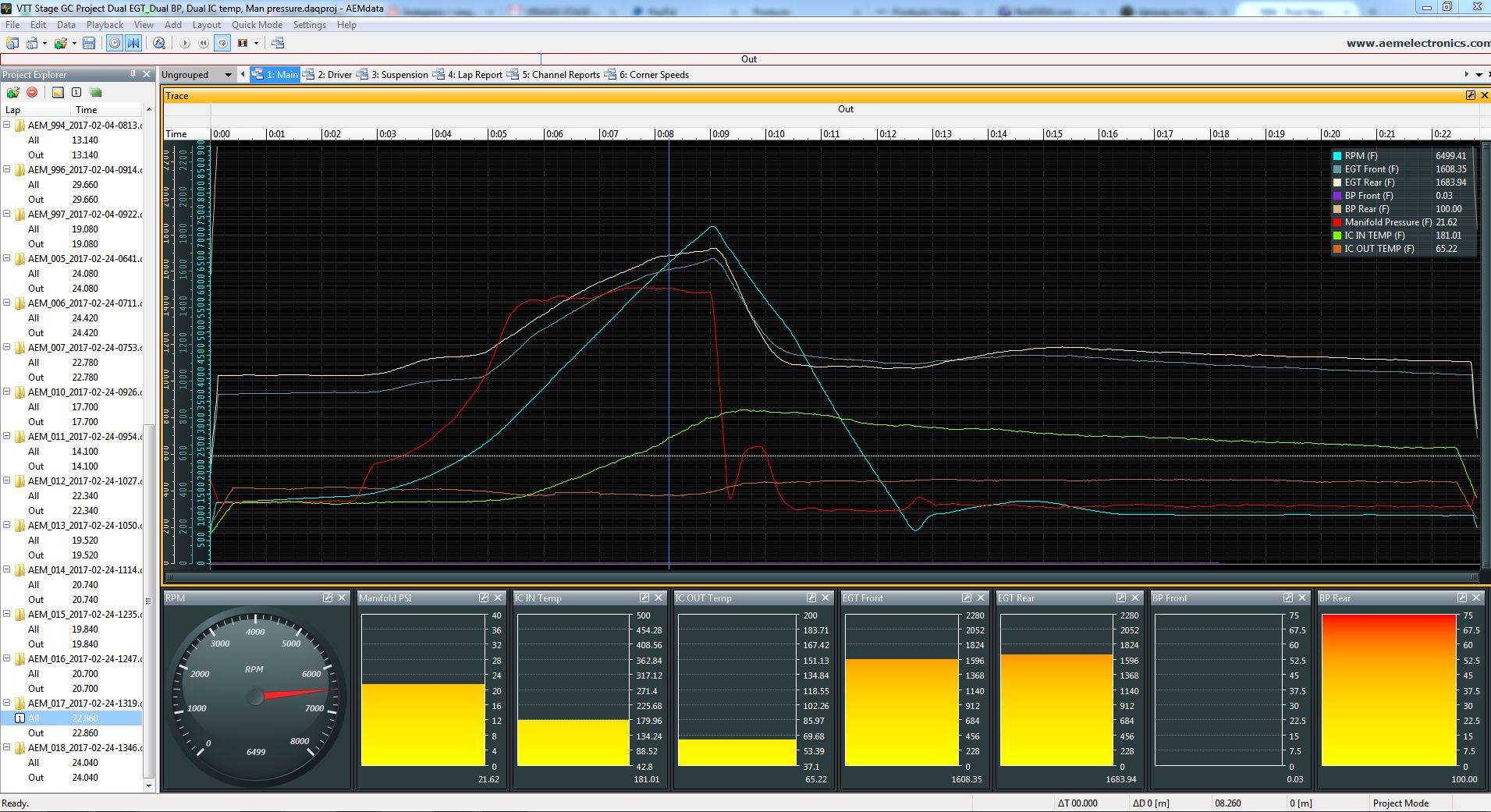The width and height of the screenshot is (1491, 812).
Task: Switch to the 5: Channel Reports tab
Action: (x=554, y=75)
